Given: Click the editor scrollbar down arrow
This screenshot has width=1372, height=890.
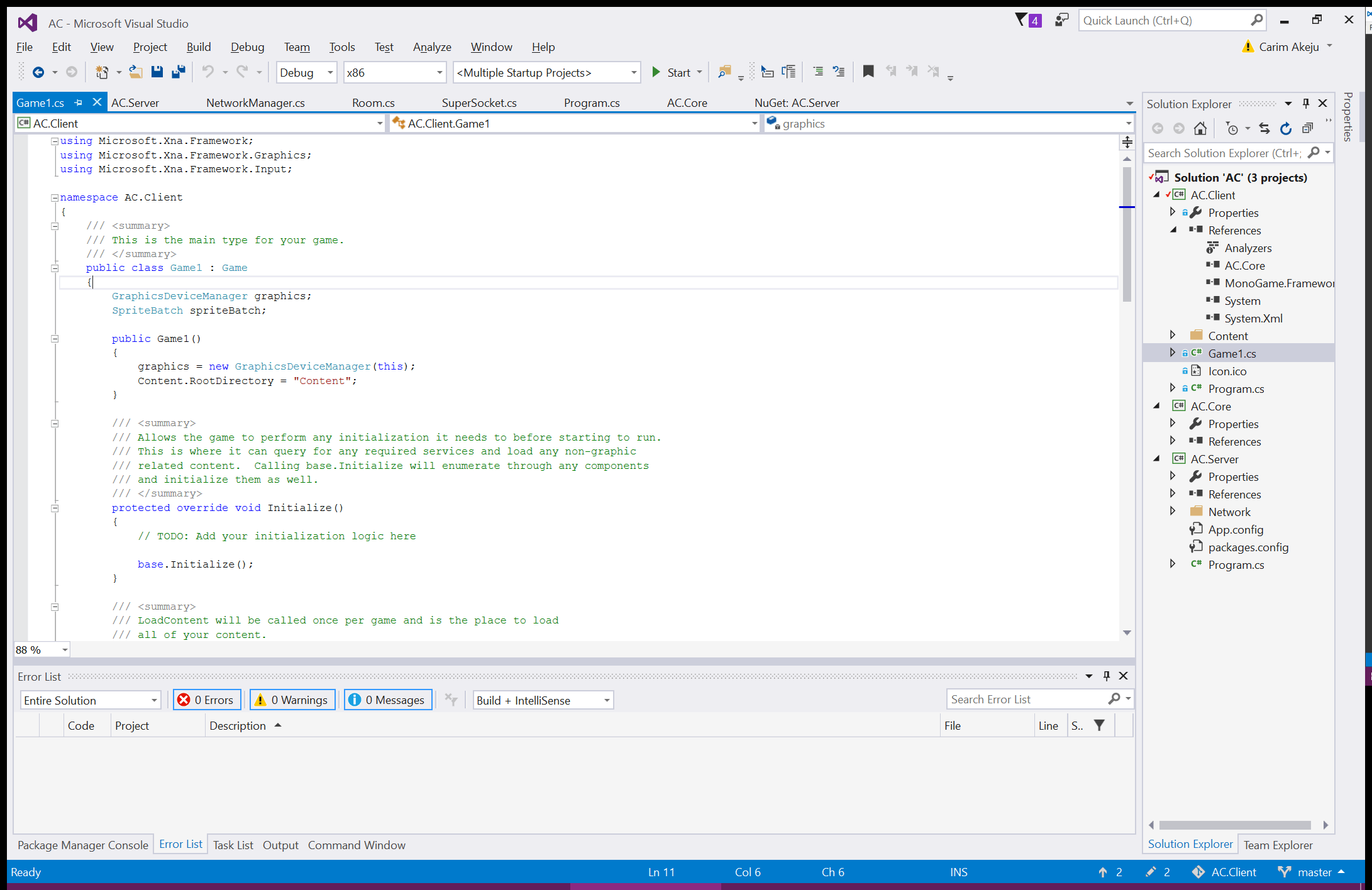Looking at the screenshot, I should 1127,633.
